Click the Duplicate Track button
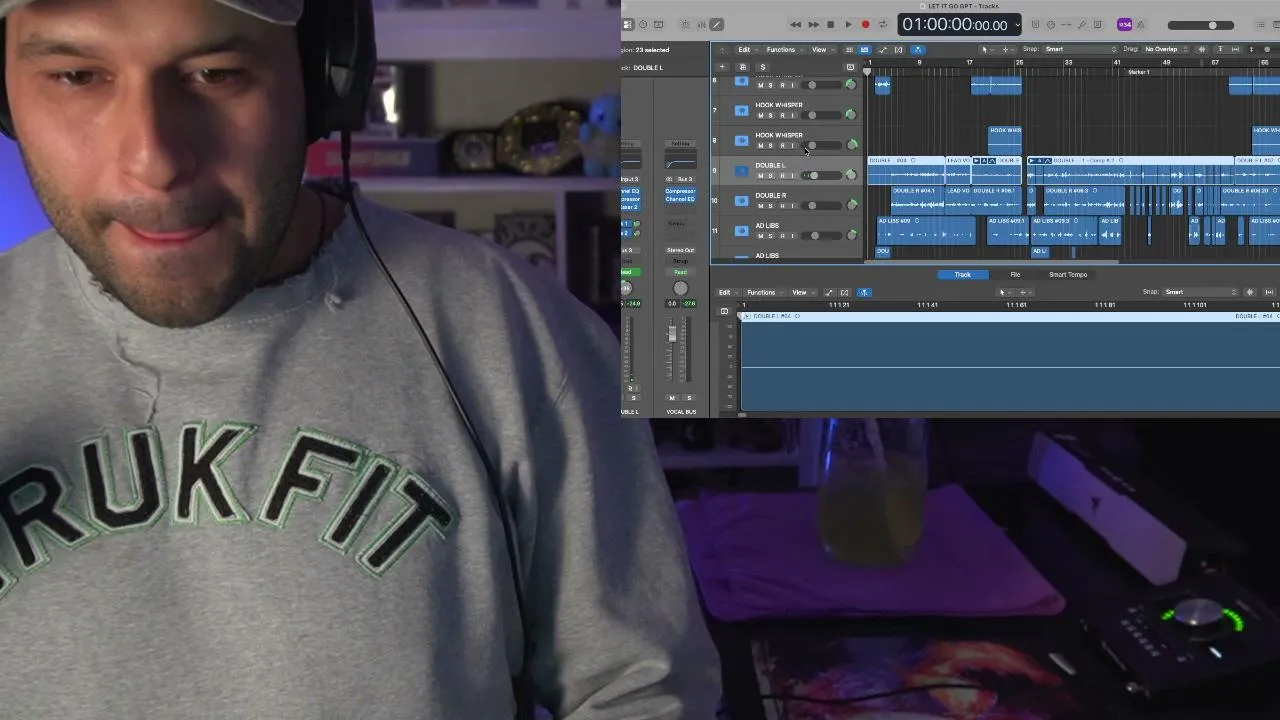The image size is (1280, 720). [742, 67]
